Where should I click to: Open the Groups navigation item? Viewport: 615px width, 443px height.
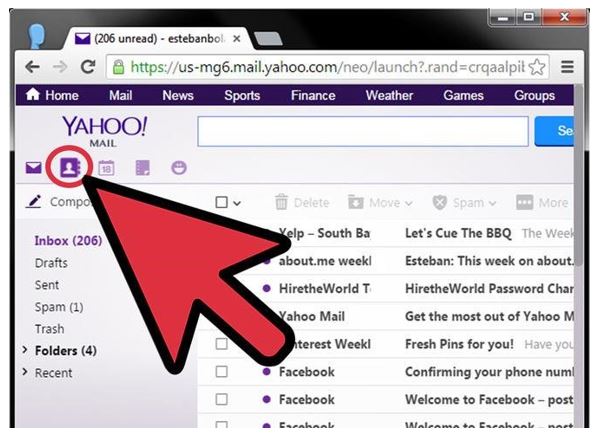point(534,95)
